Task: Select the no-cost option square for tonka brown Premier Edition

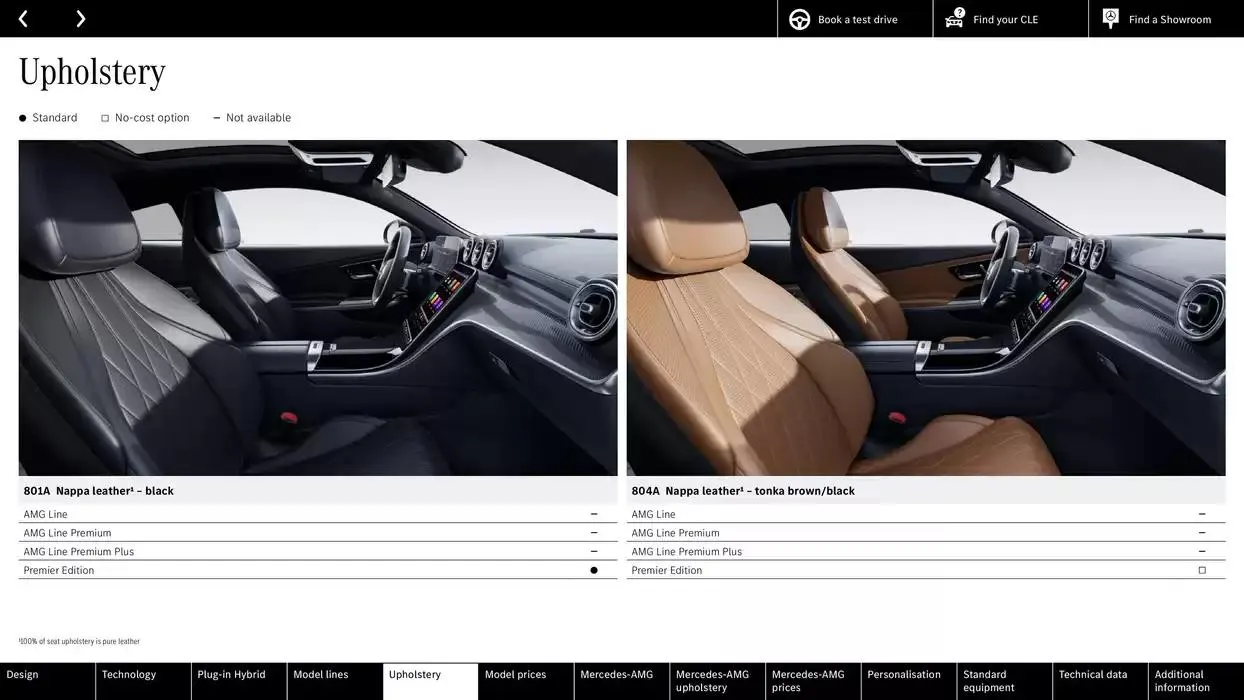Action: pos(1202,569)
